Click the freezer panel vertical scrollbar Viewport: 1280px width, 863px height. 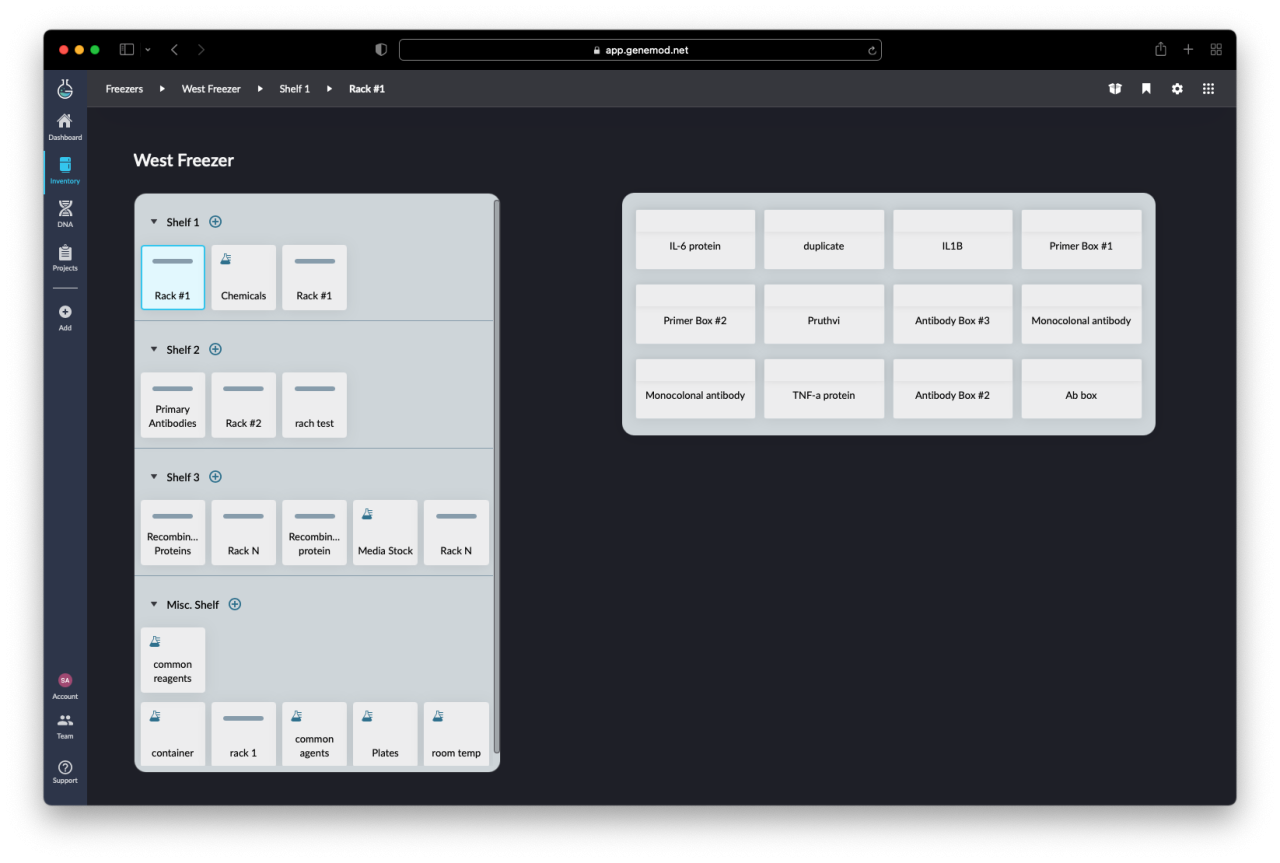click(496, 475)
